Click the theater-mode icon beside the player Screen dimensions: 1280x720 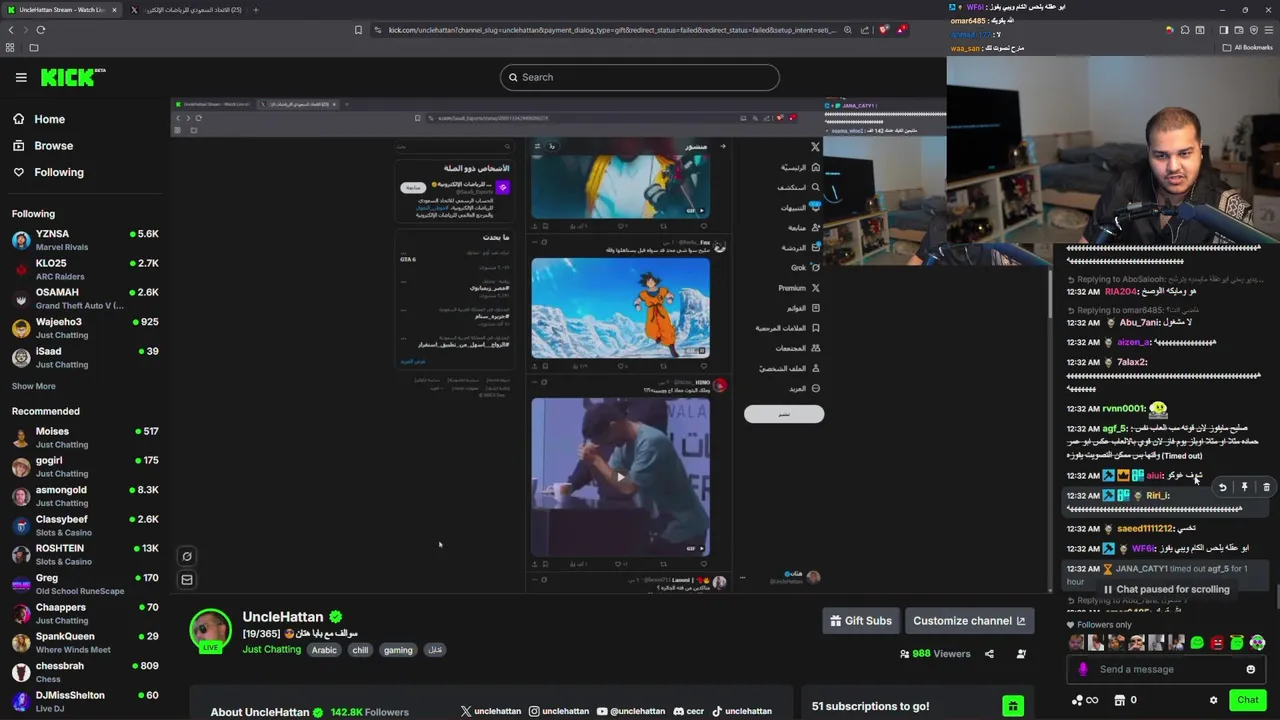pos(187,556)
